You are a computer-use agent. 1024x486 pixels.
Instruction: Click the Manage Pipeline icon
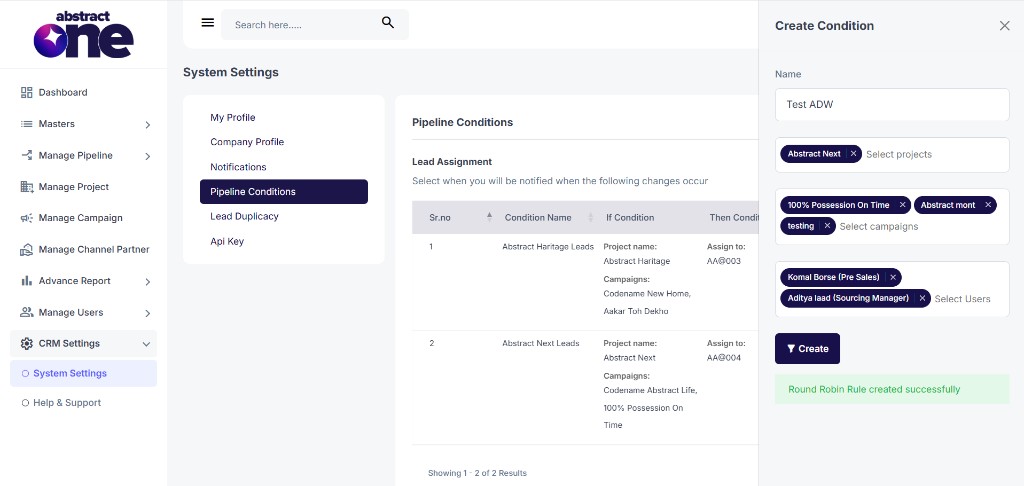pyautogui.click(x=27, y=155)
